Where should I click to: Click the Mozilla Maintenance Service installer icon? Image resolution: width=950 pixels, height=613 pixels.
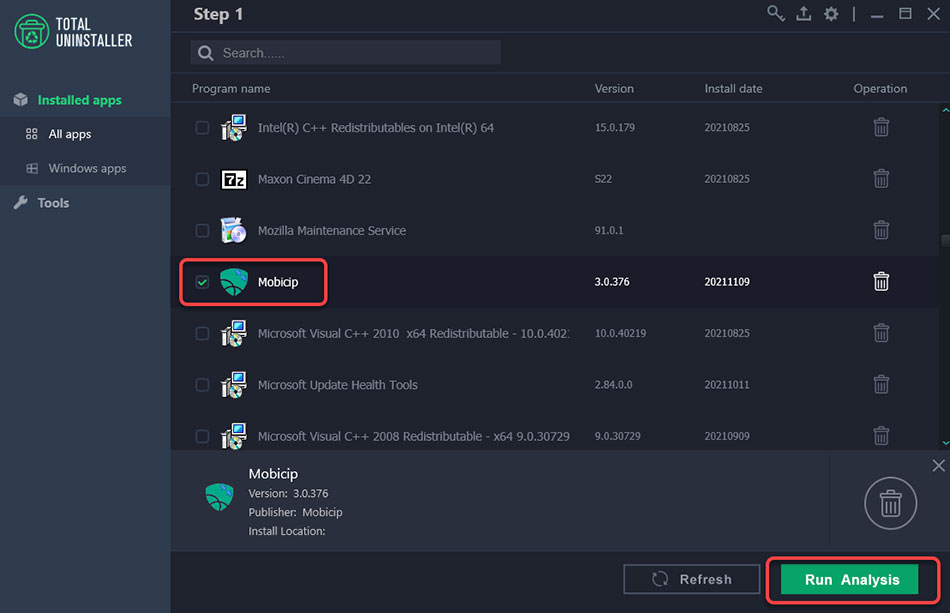[x=234, y=230]
